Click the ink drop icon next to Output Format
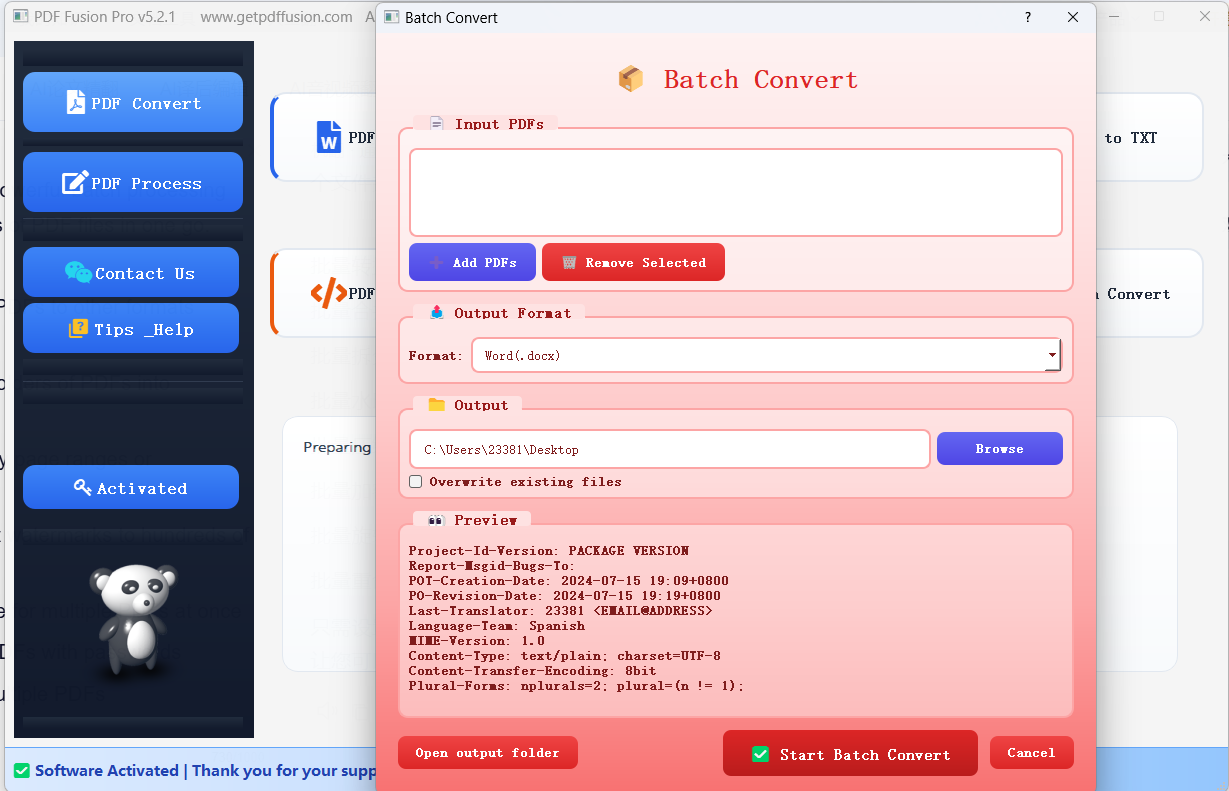Viewport: 1229px width, 791px height. [x=435, y=312]
